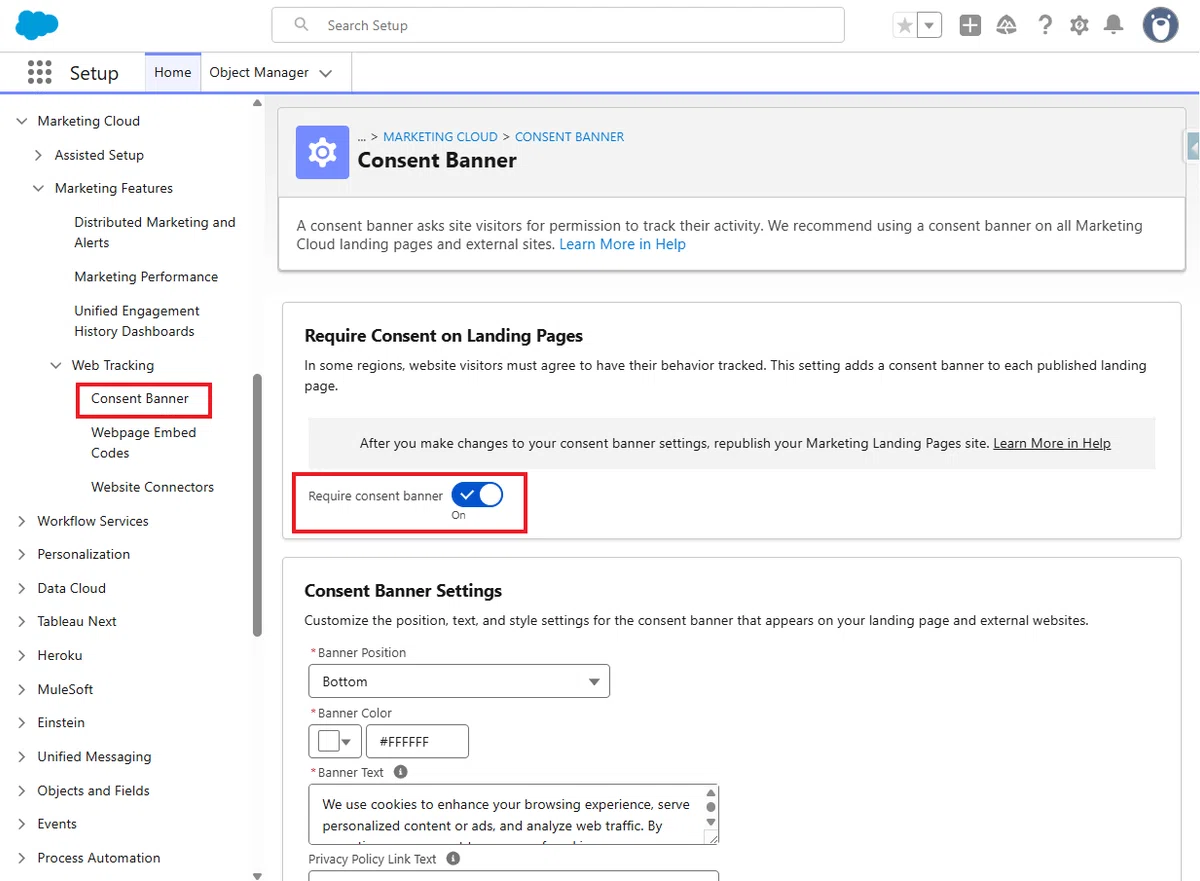Open the Object Manager tab chevron menu
Viewport: 1200px width, 881px height.
[x=326, y=73]
